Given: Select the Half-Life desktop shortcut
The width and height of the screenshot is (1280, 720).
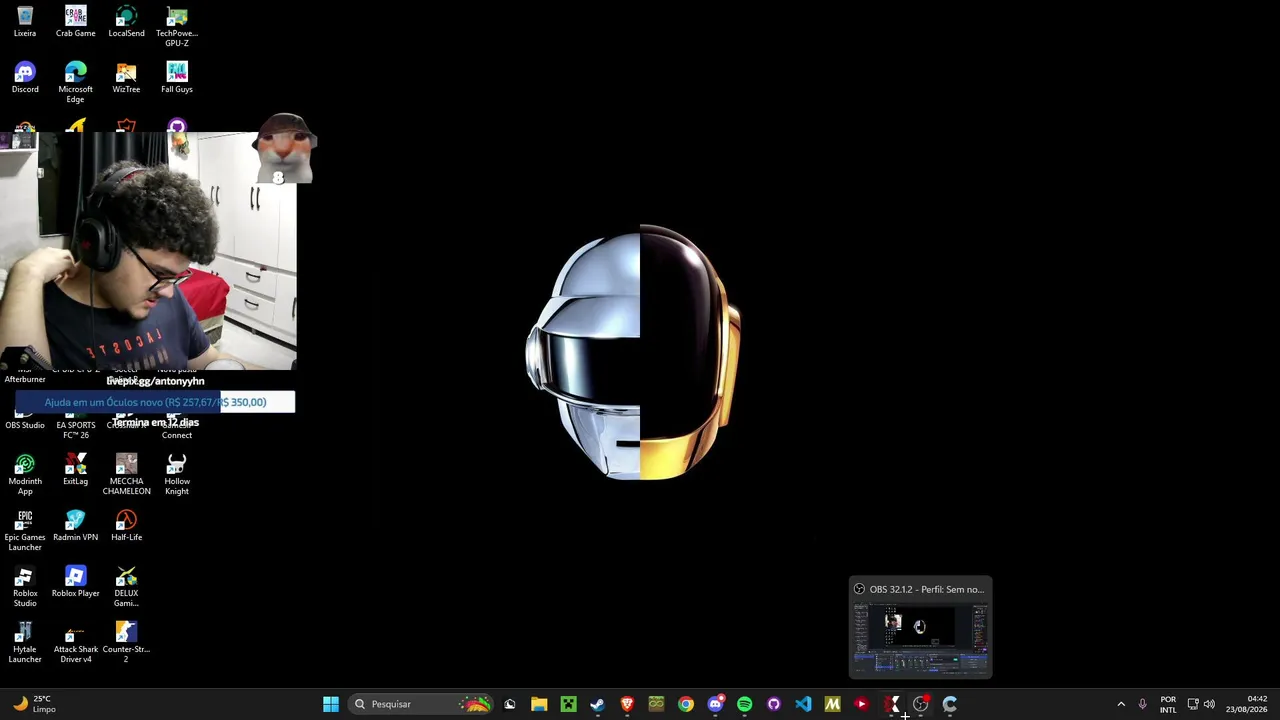Looking at the screenshot, I should pyautogui.click(x=126, y=526).
